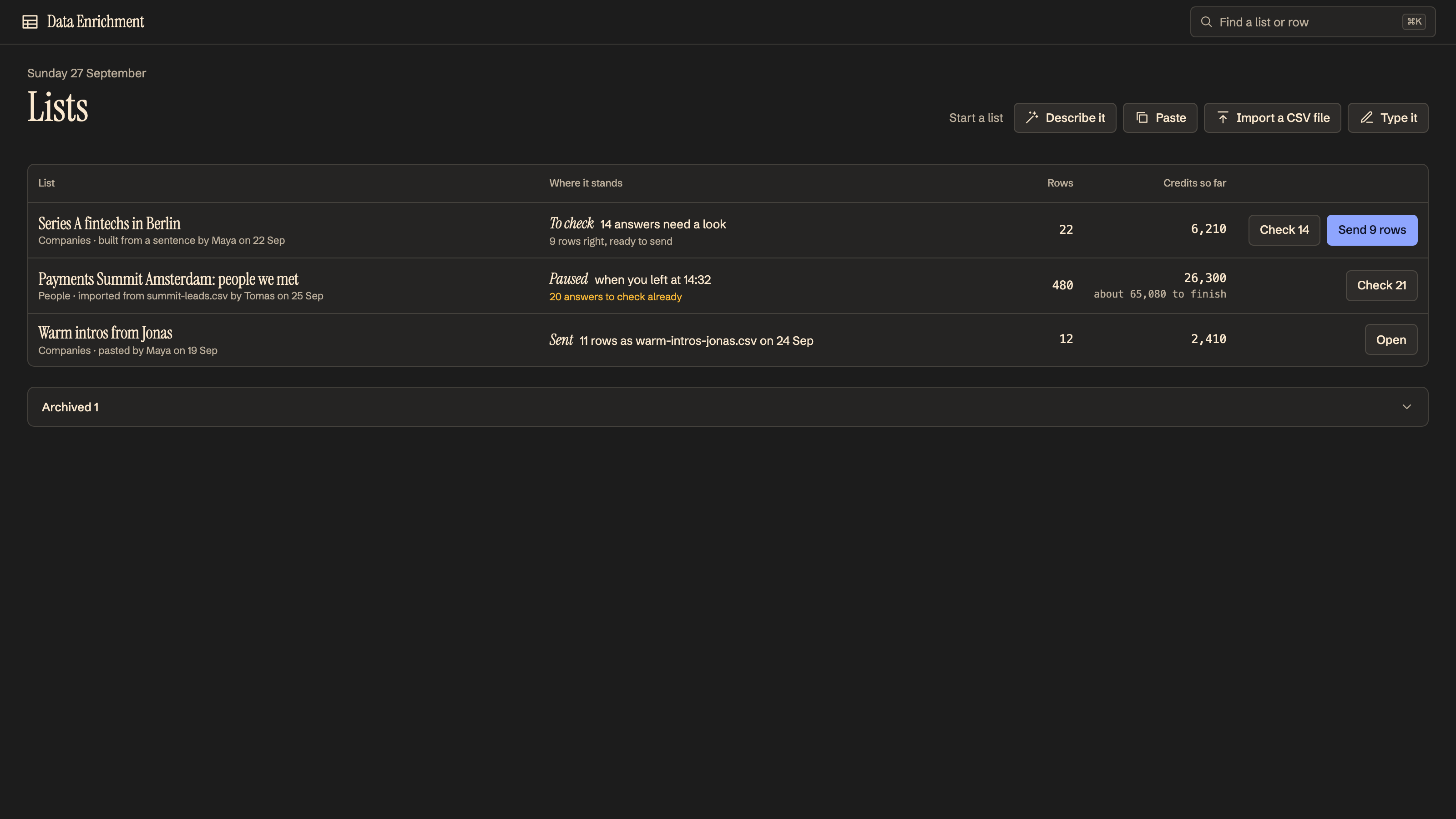Click the 6,210 credits value

[x=1208, y=229]
